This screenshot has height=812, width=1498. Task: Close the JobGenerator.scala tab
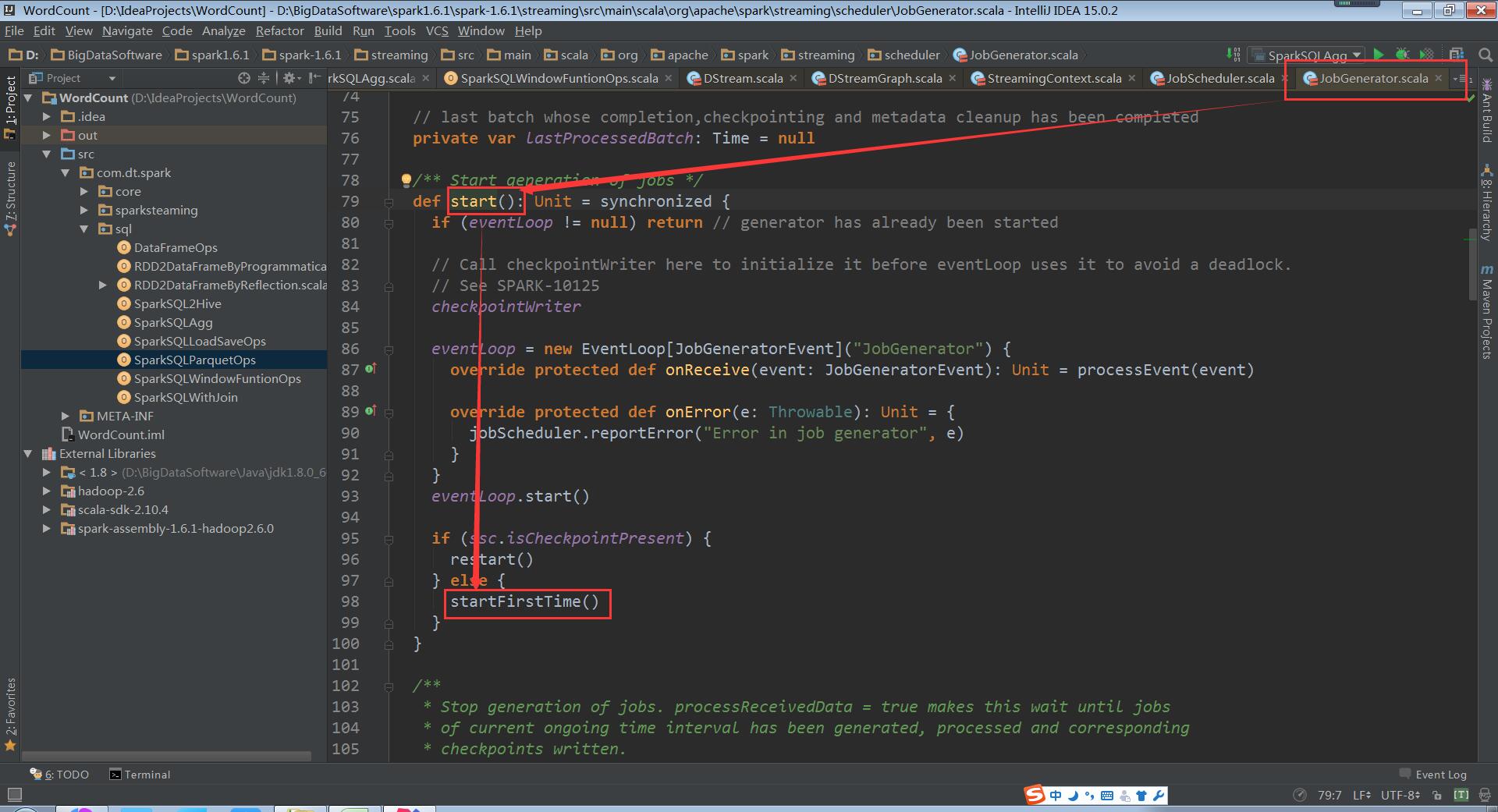coord(1438,78)
